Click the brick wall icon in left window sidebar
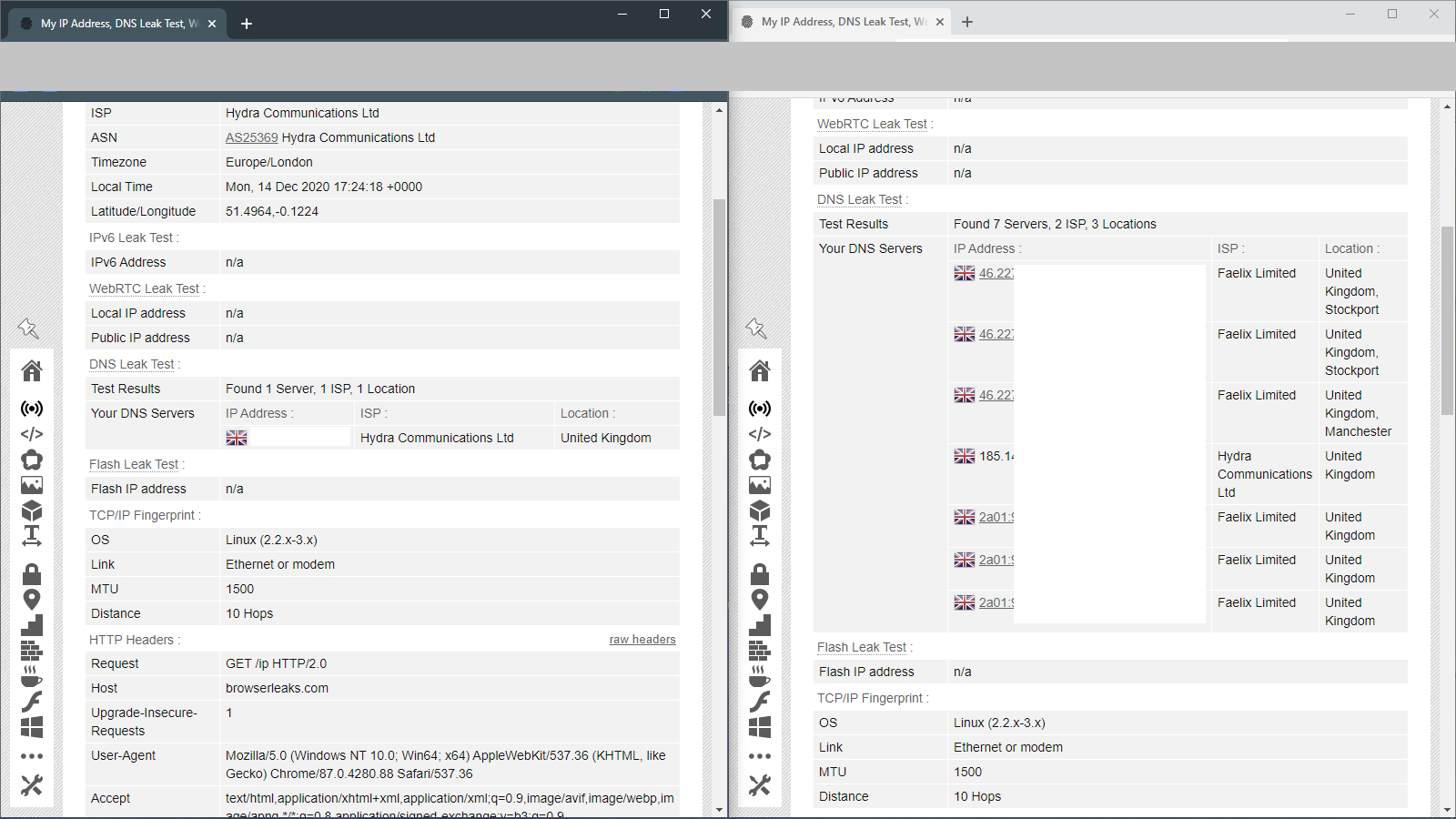Image resolution: width=1456 pixels, height=819 pixels. coord(32,651)
